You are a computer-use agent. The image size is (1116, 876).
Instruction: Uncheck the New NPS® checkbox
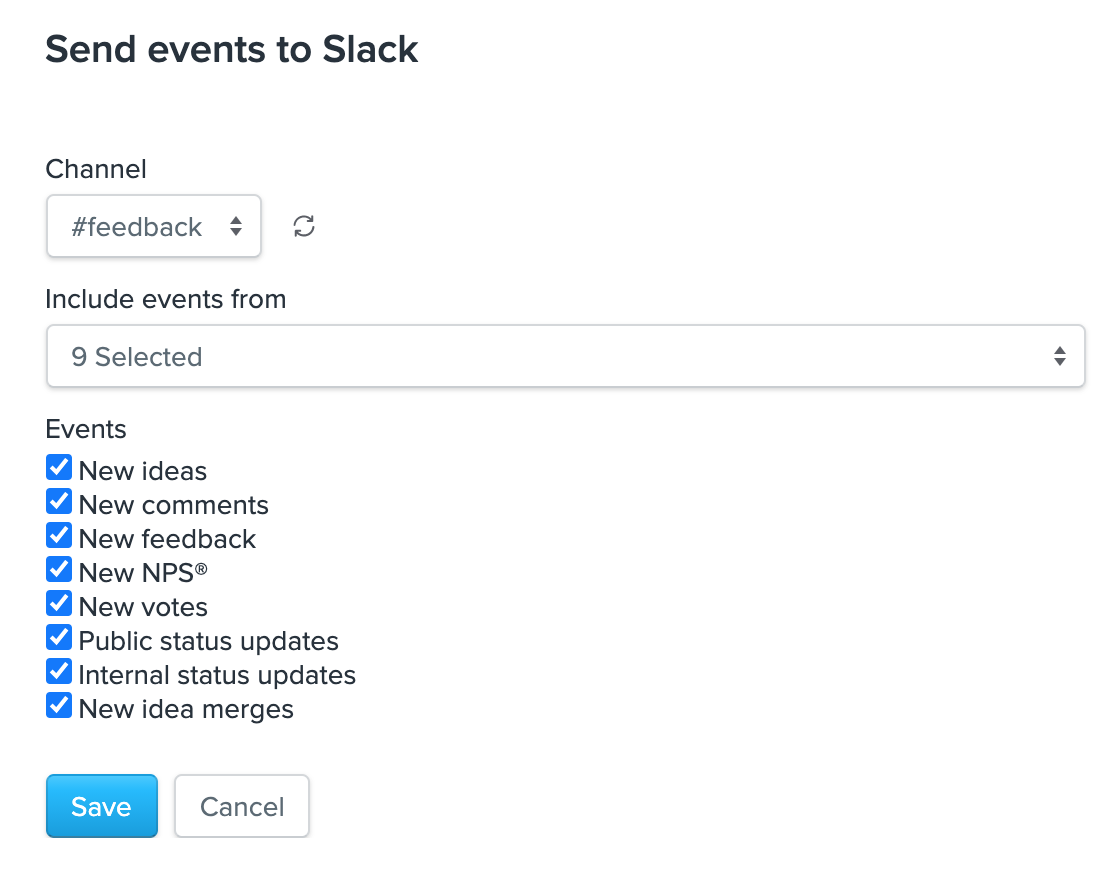coord(59,570)
